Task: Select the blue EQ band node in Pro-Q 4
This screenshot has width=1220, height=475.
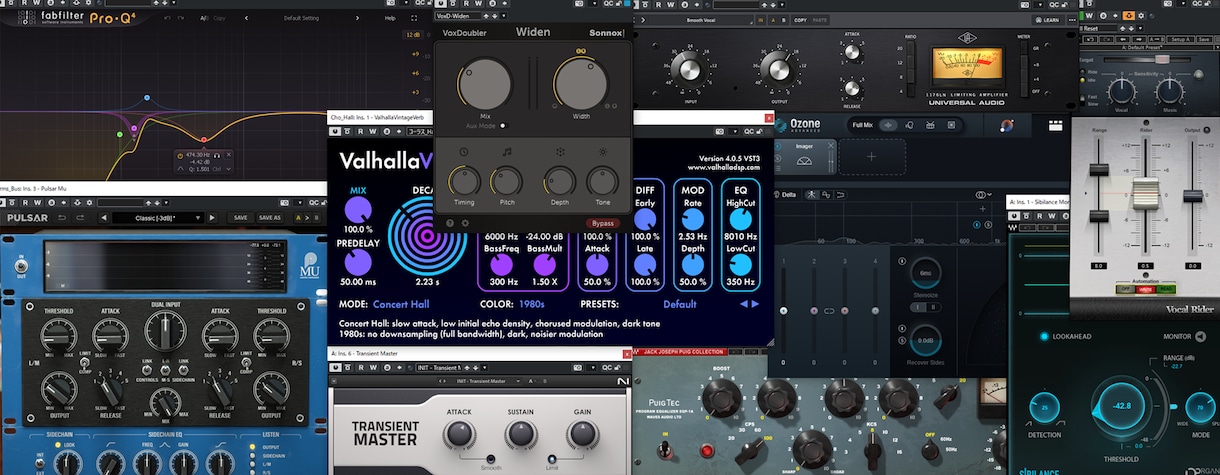Action: pyautogui.click(x=147, y=98)
